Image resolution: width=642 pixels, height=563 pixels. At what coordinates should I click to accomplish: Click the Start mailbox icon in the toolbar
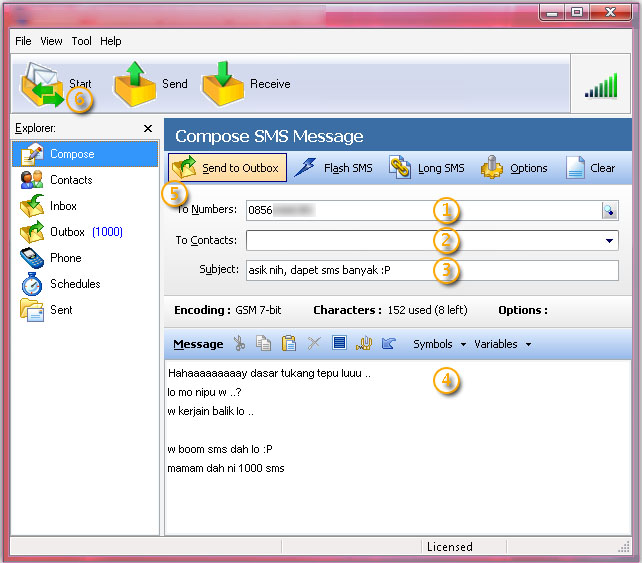(x=41, y=84)
